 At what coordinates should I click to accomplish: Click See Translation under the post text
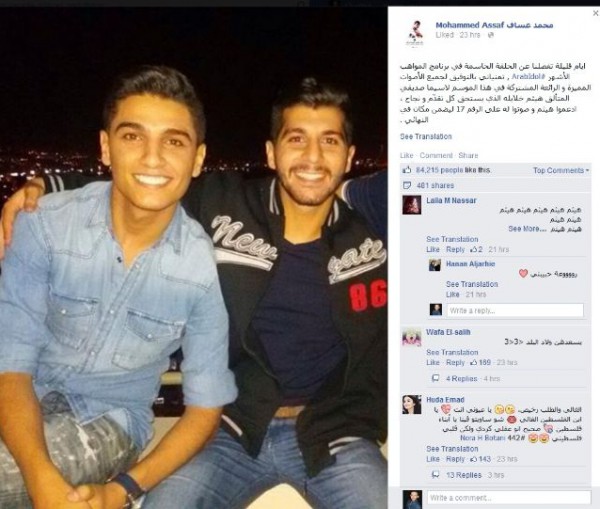tap(426, 136)
